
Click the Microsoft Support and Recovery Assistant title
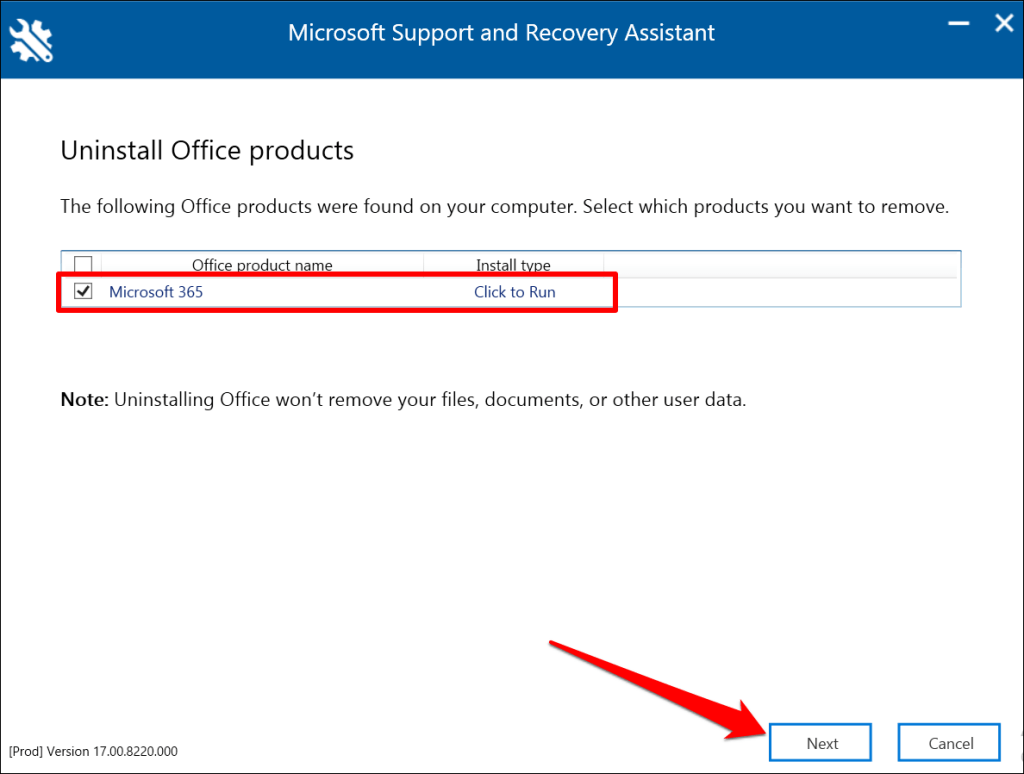point(501,33)
